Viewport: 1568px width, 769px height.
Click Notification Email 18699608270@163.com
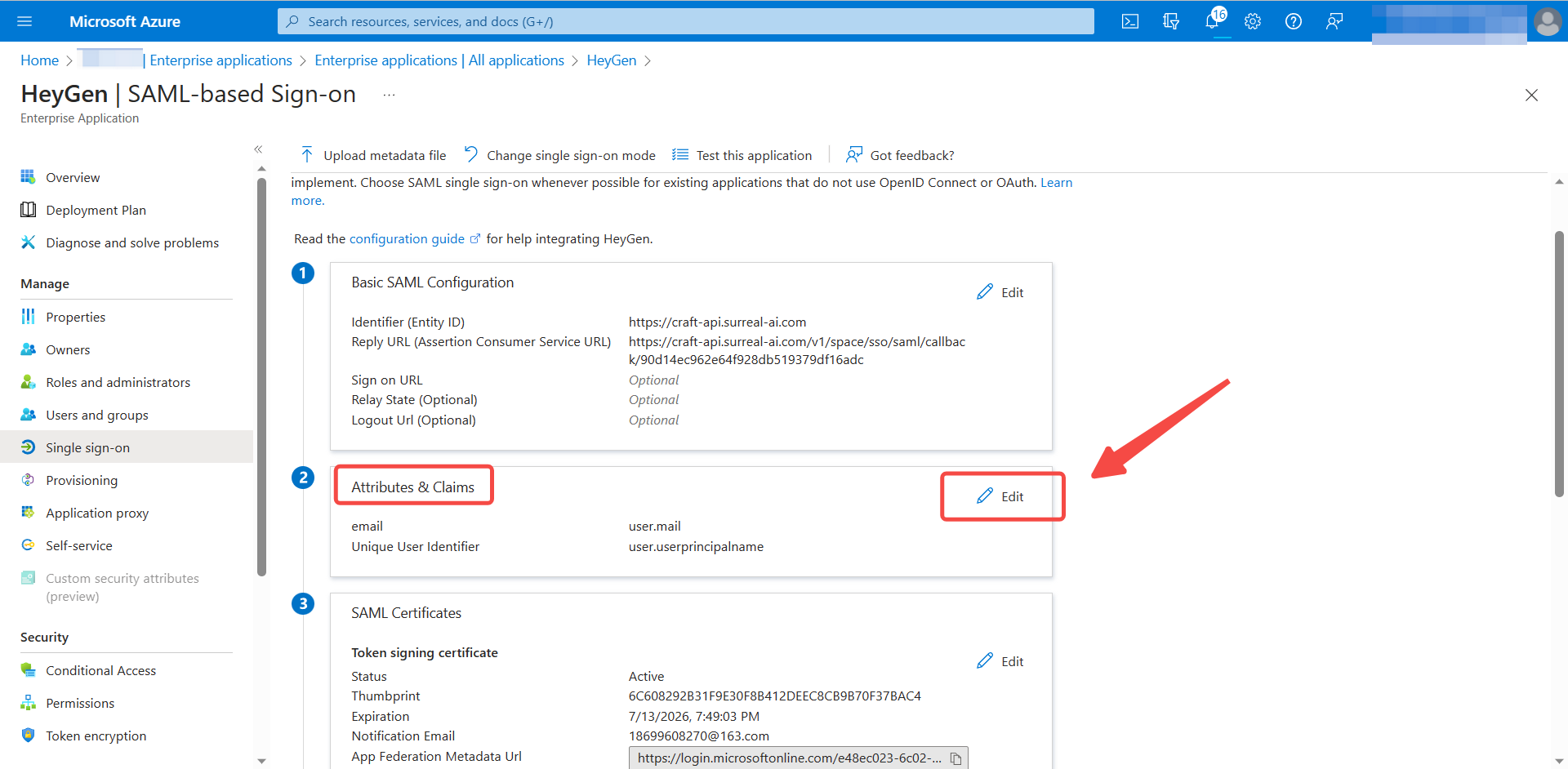(x=698, y=736)
